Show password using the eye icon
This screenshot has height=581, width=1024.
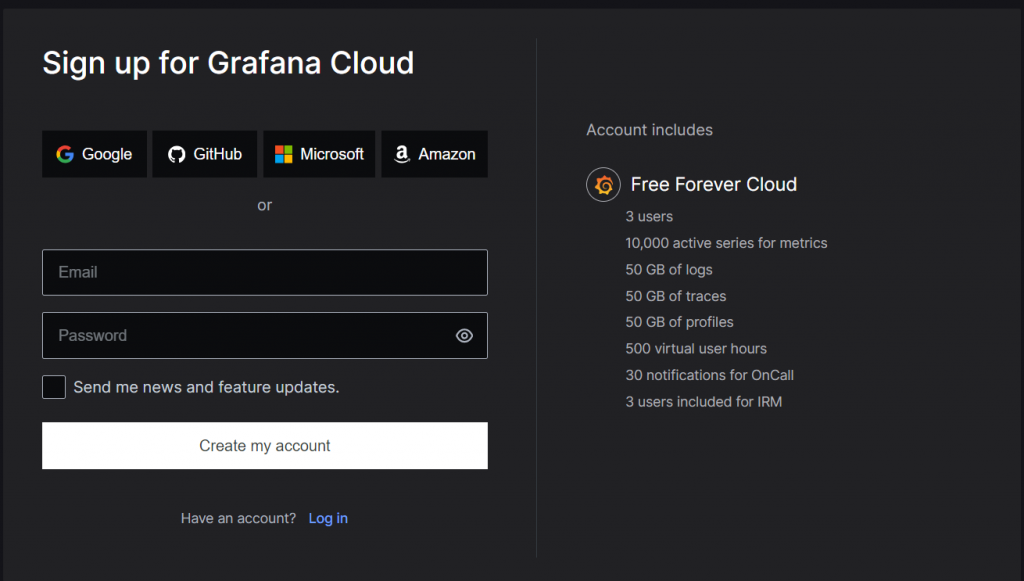coord(464,336)
